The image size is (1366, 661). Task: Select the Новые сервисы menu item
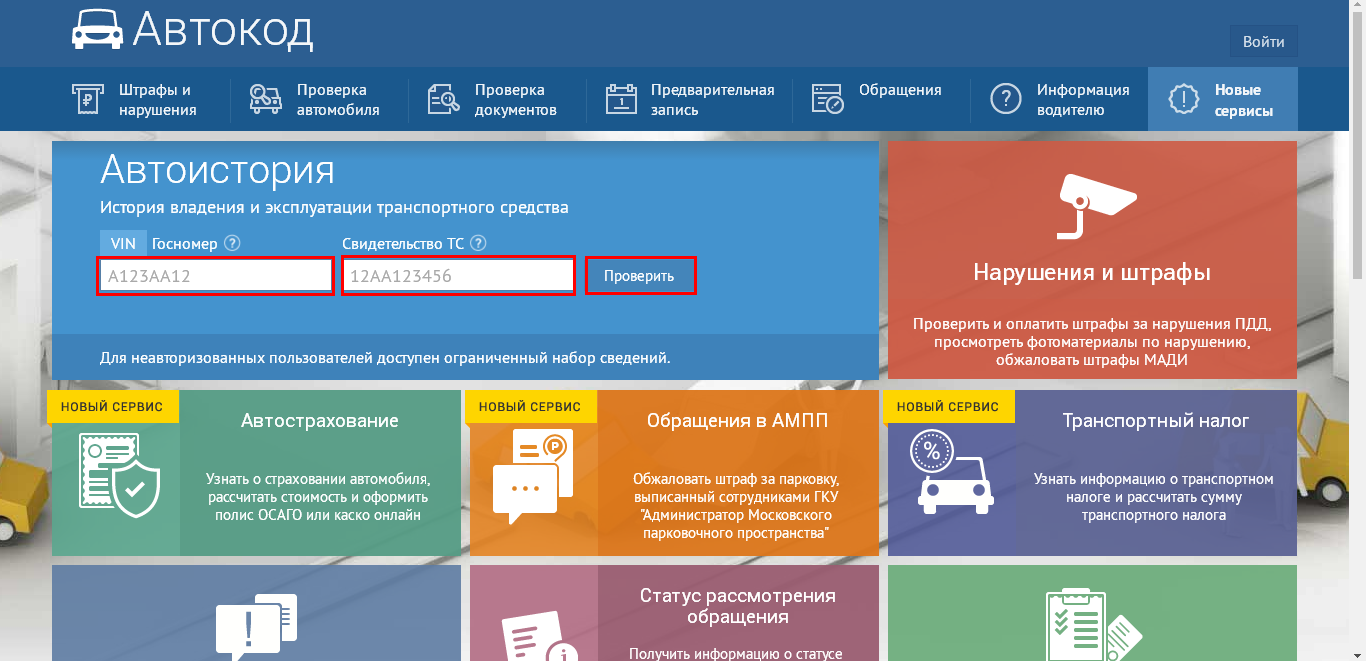click(1223, 100)
